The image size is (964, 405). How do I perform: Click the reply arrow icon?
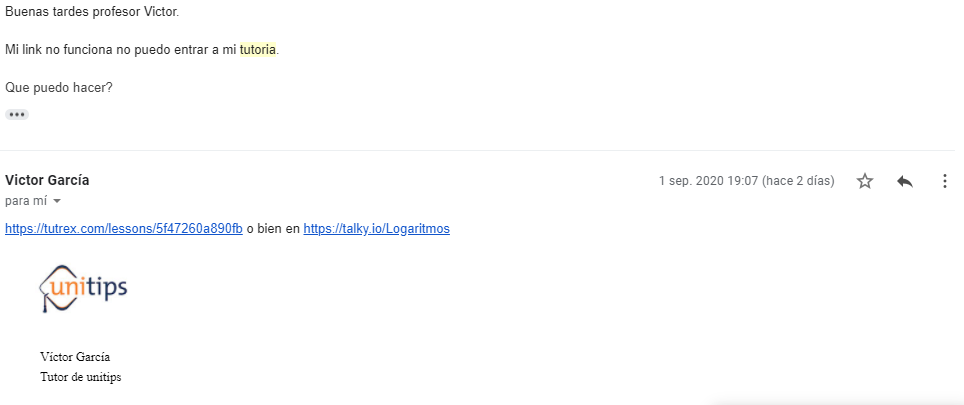click(904, 181)
